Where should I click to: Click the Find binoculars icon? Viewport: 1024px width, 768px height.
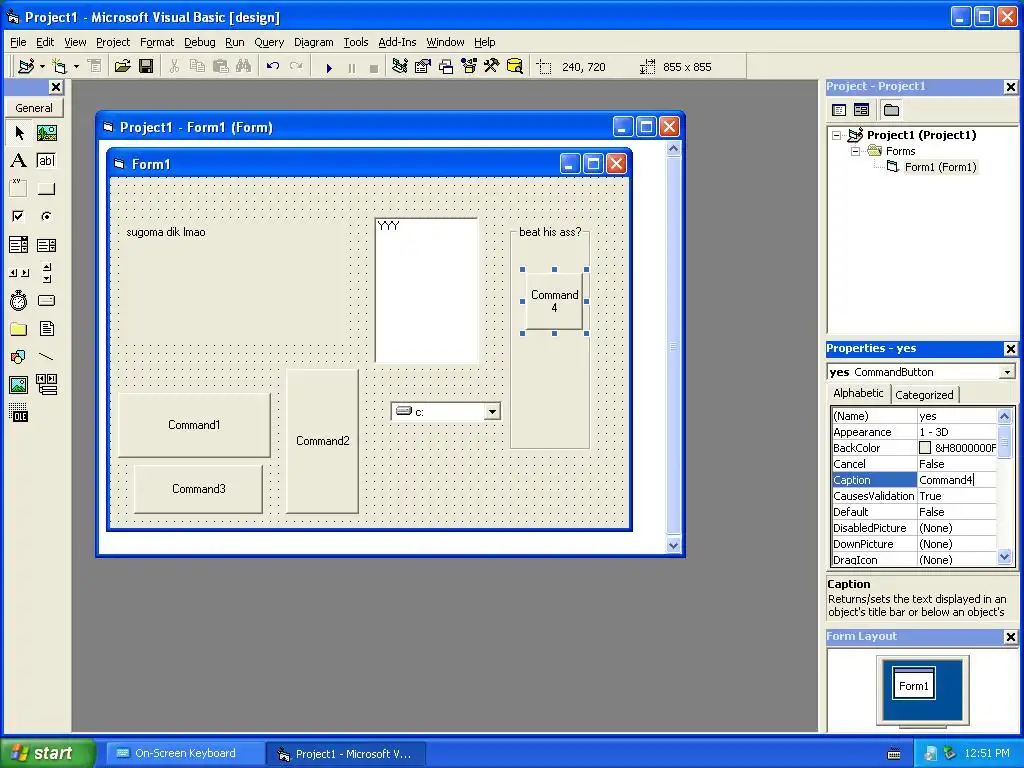click(x=244, y=67)
